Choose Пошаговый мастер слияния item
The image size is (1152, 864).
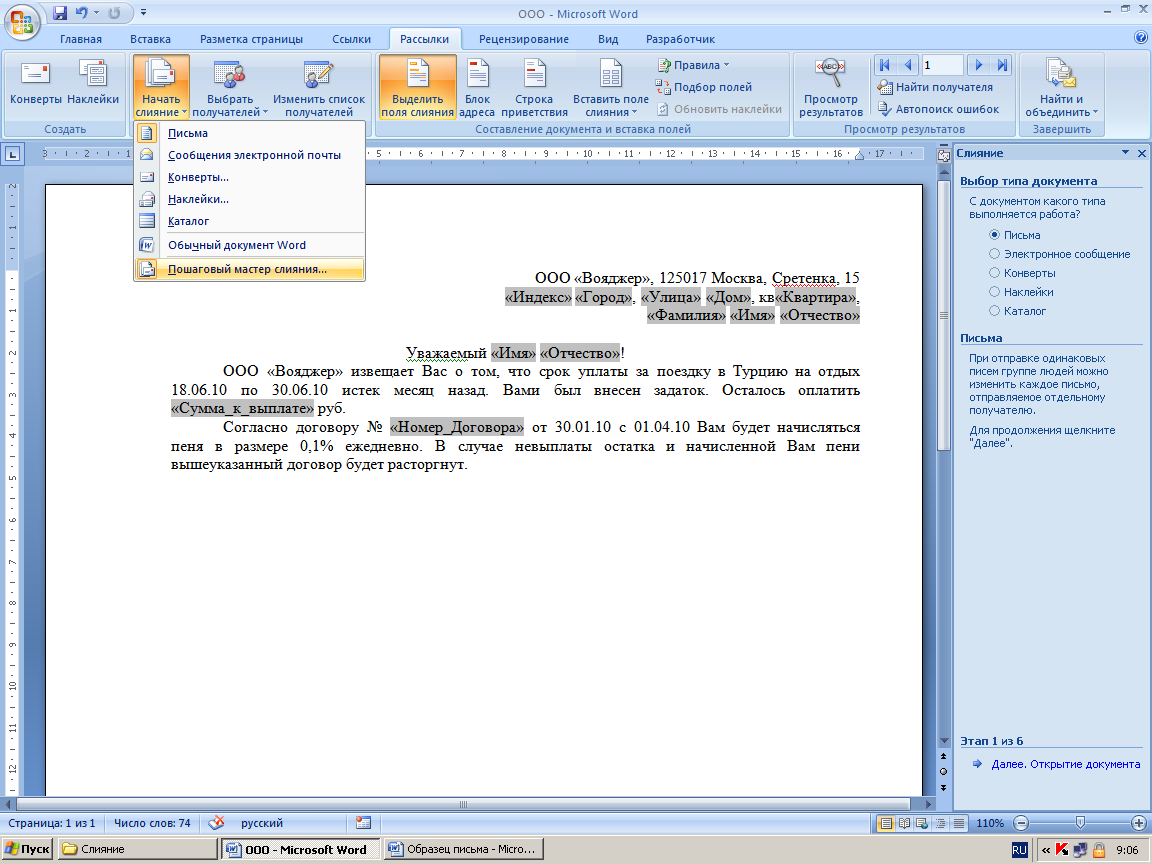pyautogui.click(x=250, y=269)
